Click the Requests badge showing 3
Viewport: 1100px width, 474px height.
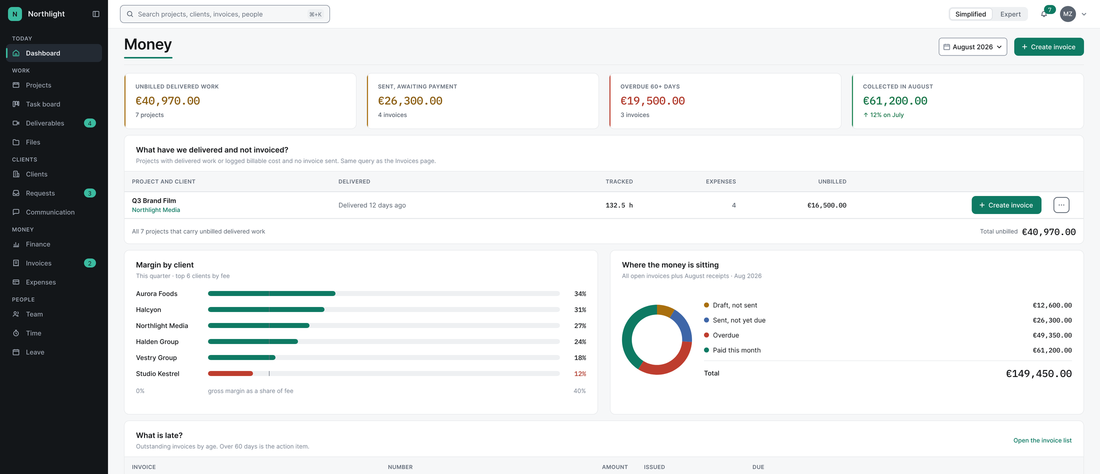(x=90, y=193)
